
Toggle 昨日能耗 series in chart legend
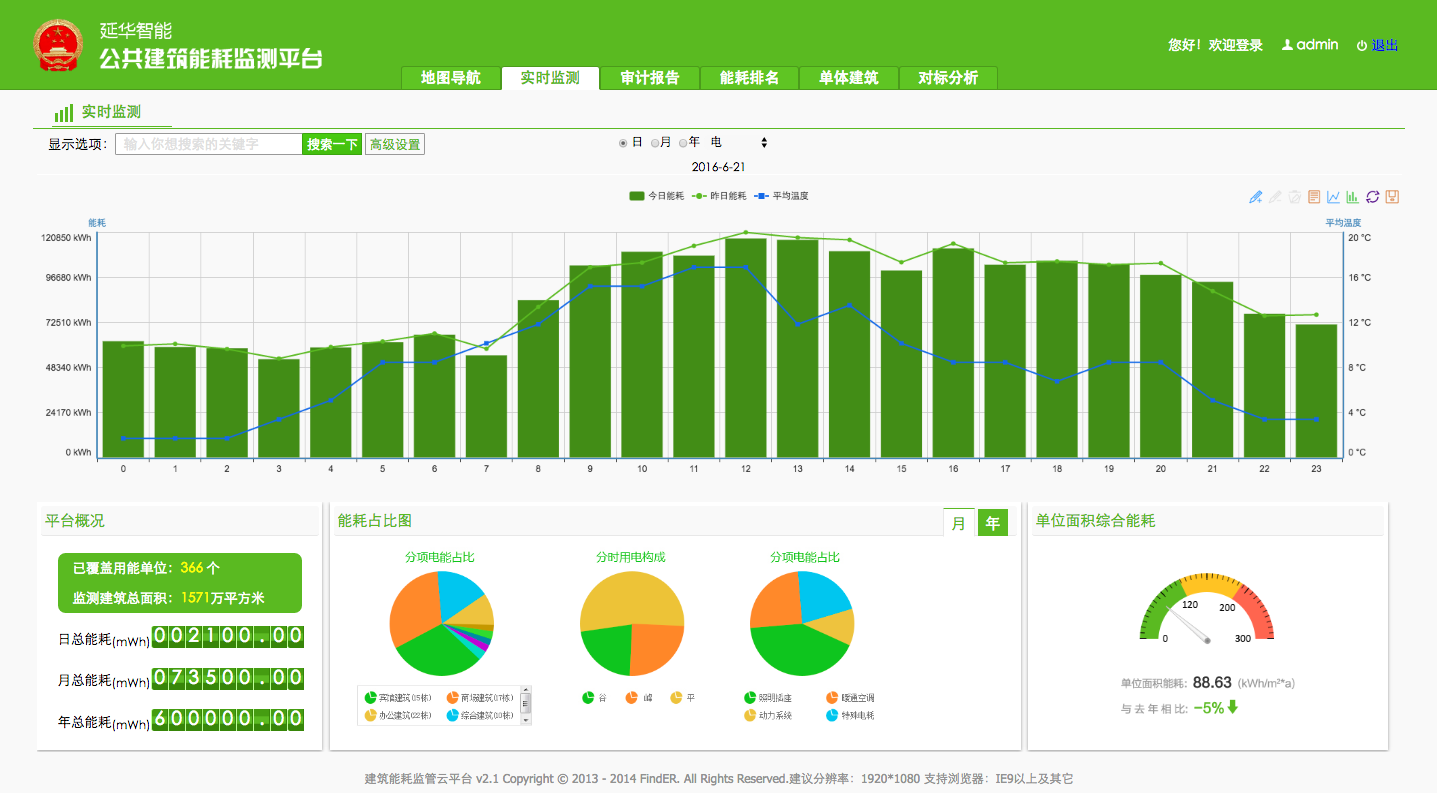[719, 196]
